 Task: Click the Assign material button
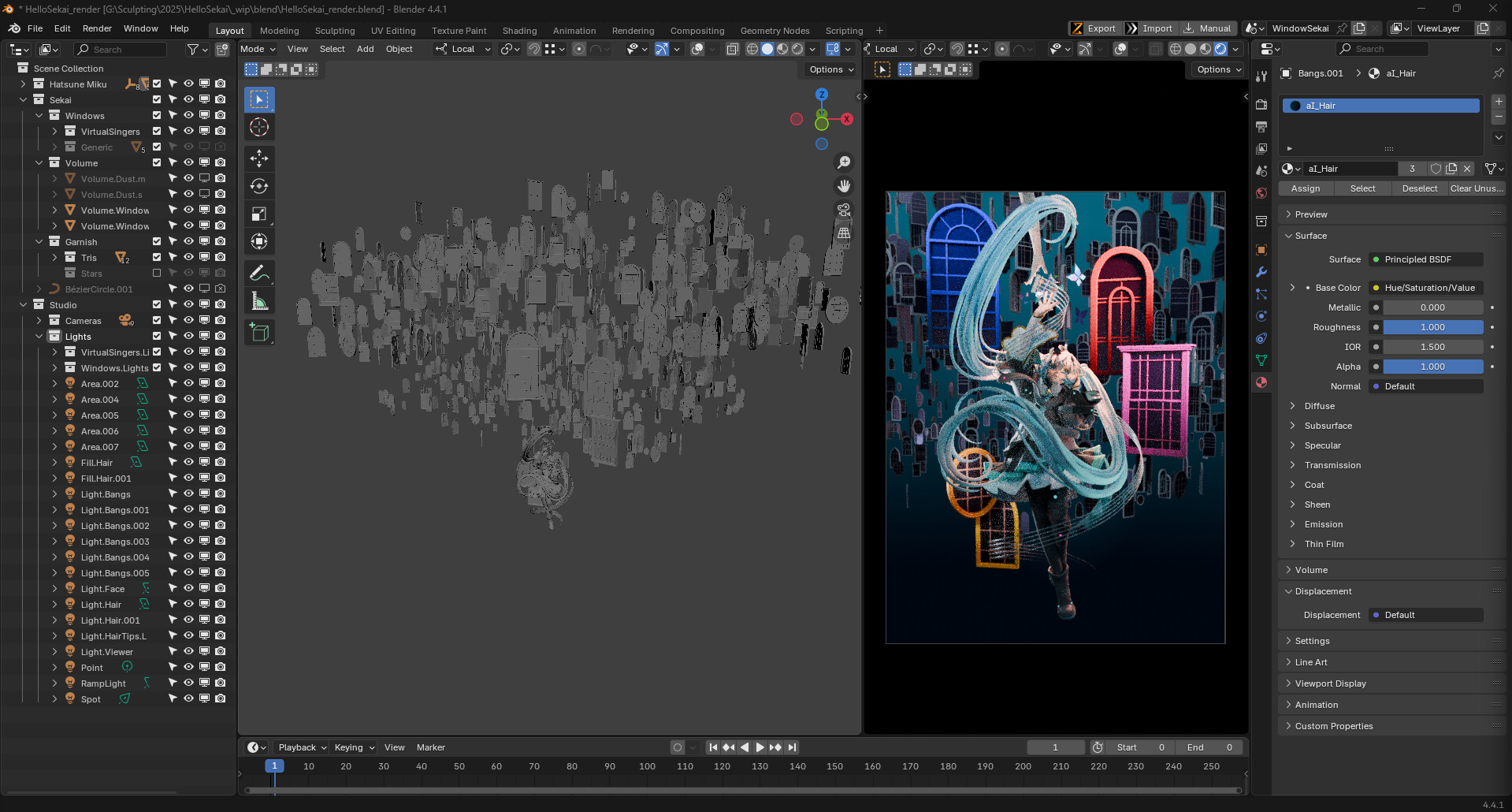[1305, 188]
